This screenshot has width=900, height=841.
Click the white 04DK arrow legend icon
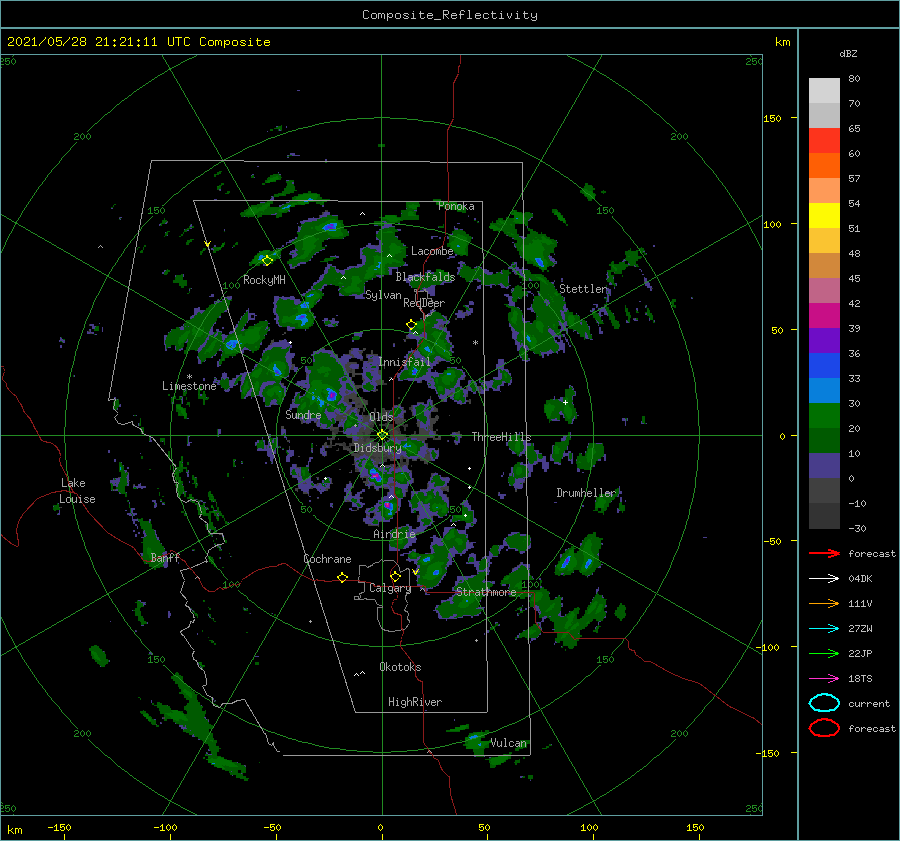824,579
